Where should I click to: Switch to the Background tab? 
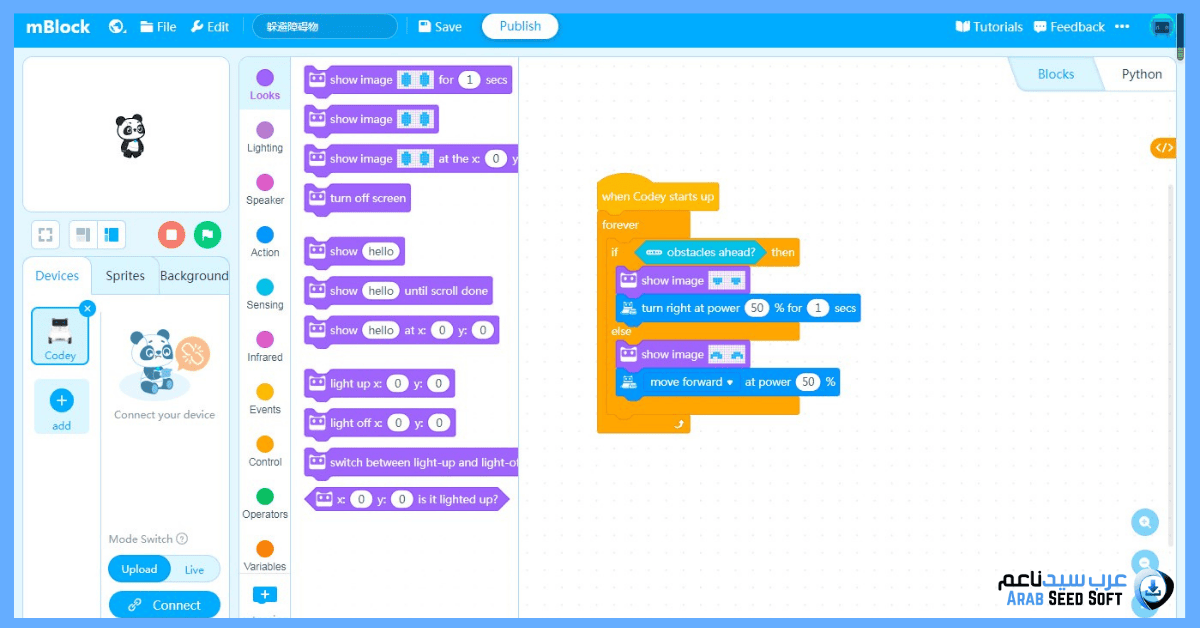coord(194,276)
